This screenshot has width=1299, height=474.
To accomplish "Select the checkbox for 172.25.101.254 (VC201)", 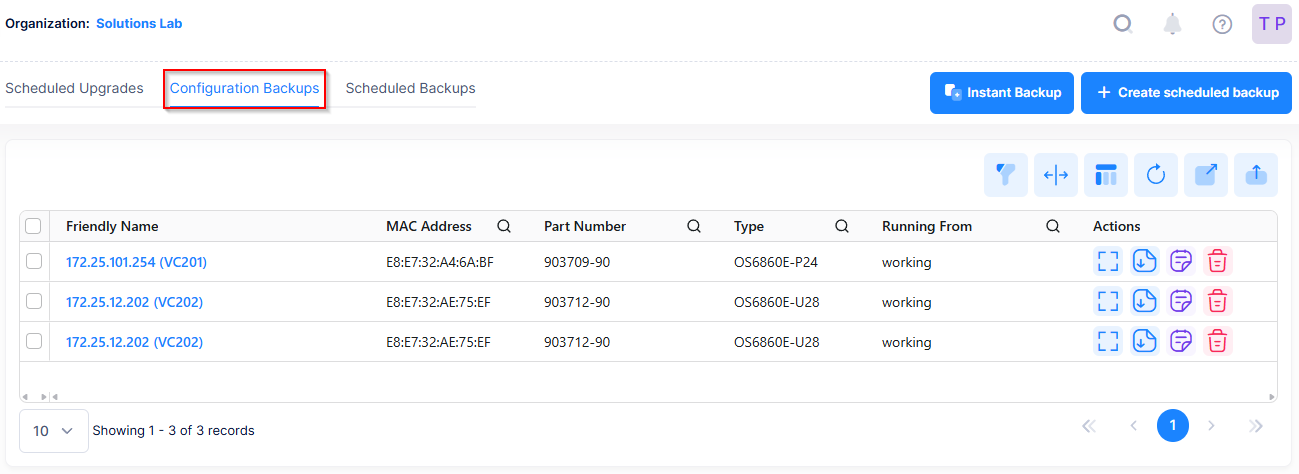I will pos(34,262).
